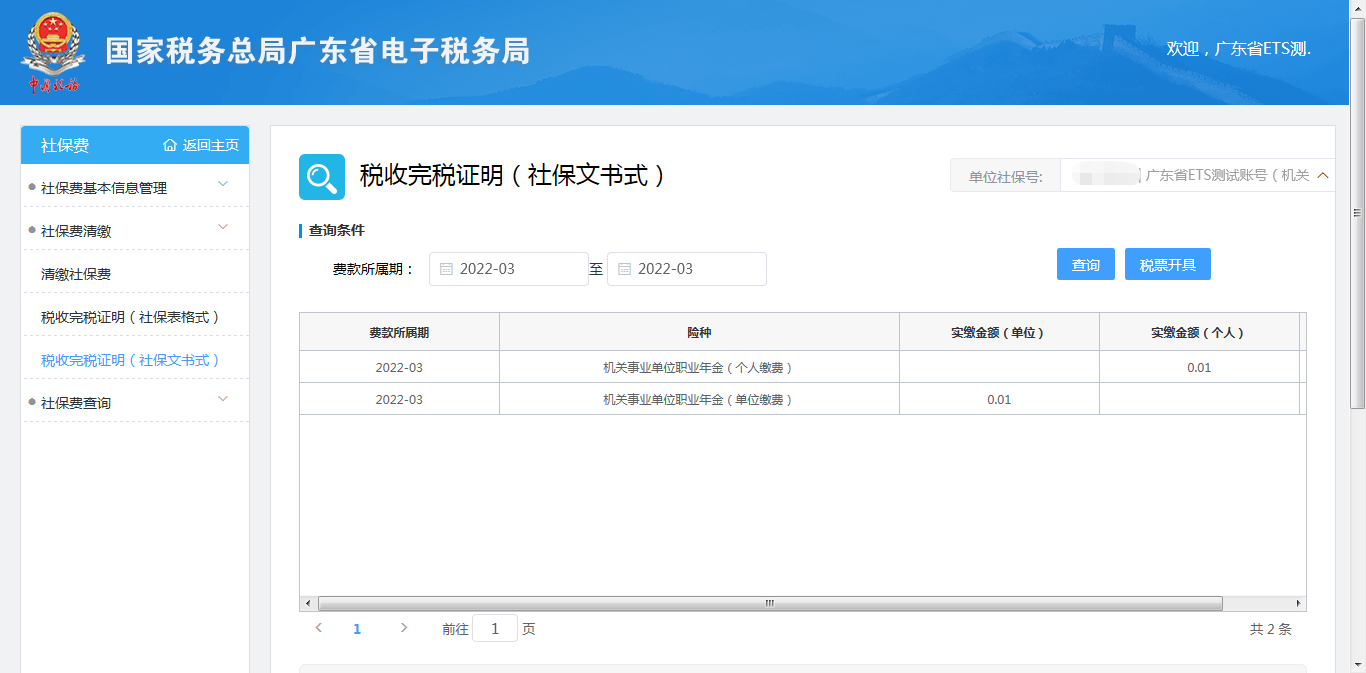Open the 单位社保号 dropdown
Viewport: 1366px width, 673px height.
click(x=1322, y=176)
